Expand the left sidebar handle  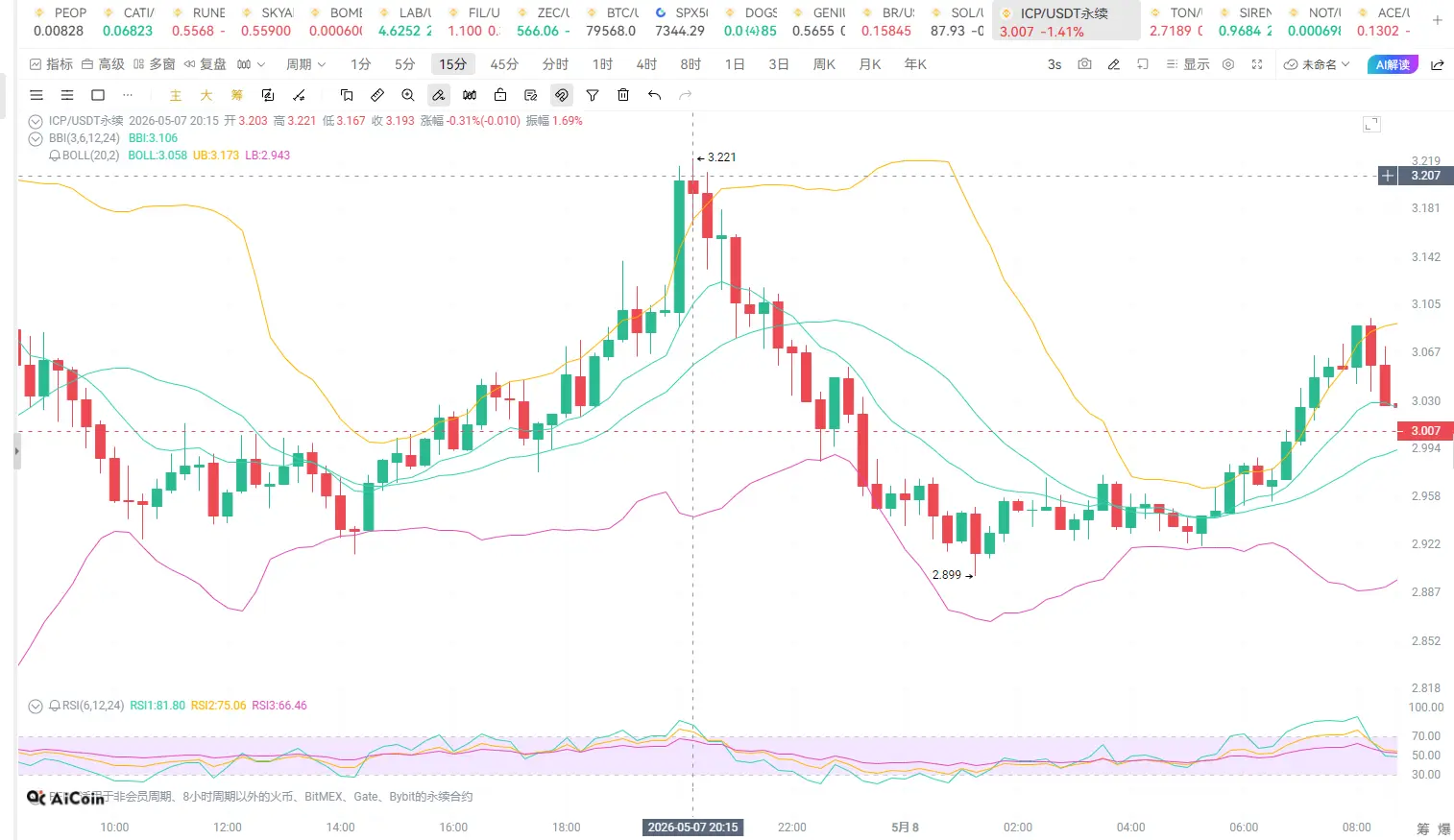pyautogui.click(x=16, y=450)
